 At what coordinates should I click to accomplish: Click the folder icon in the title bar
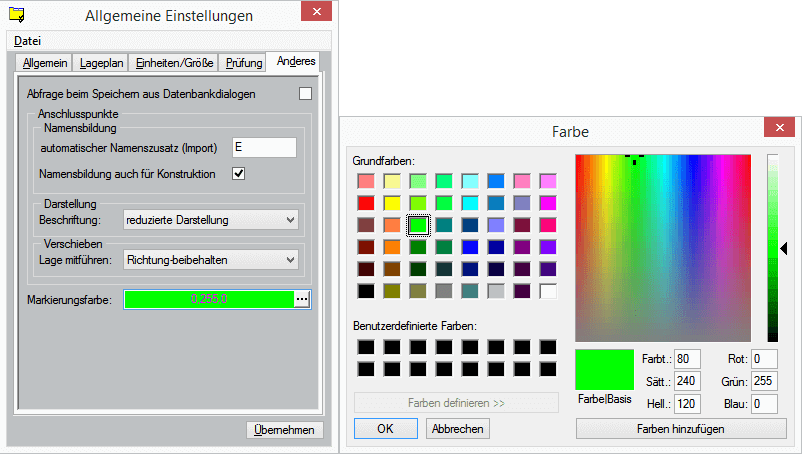[x=16, y=15]
